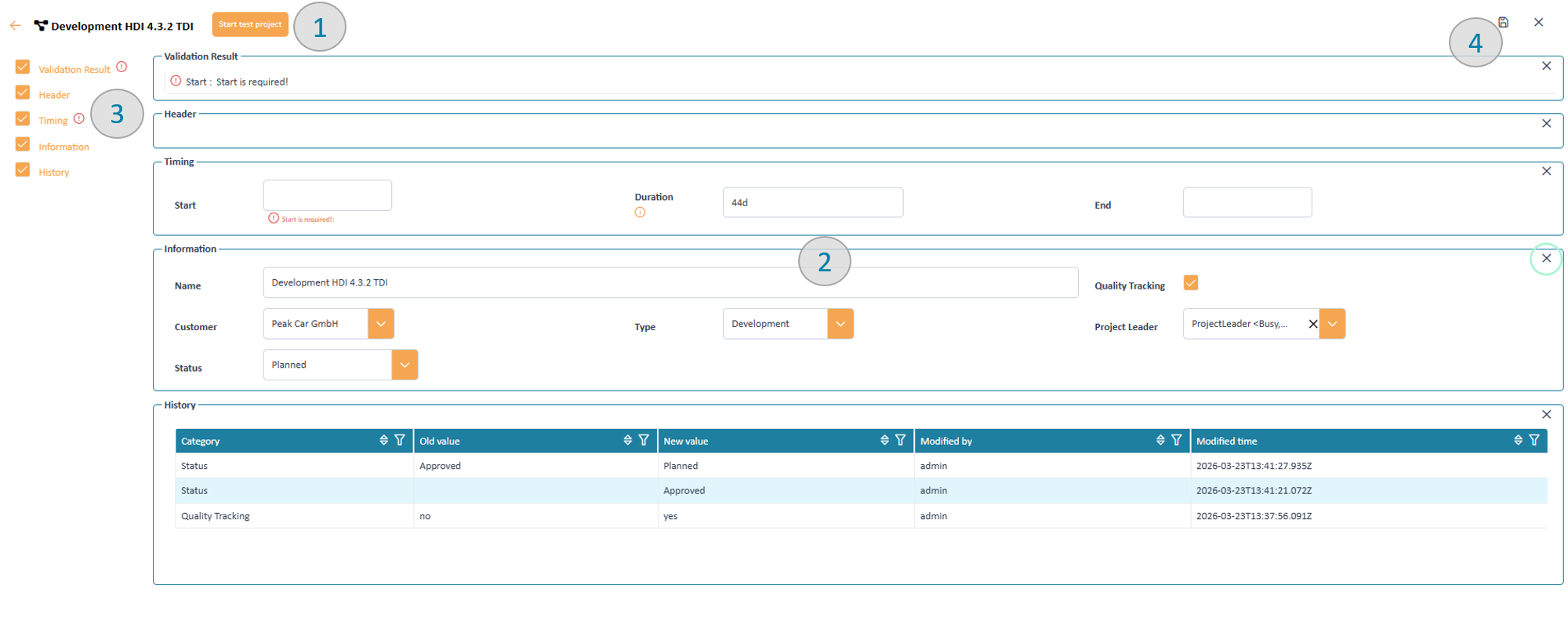Image resolution: width=1568 pixels, height=618 pixels.
Task: Click the Start is required validation message
Action: [237, 82]
